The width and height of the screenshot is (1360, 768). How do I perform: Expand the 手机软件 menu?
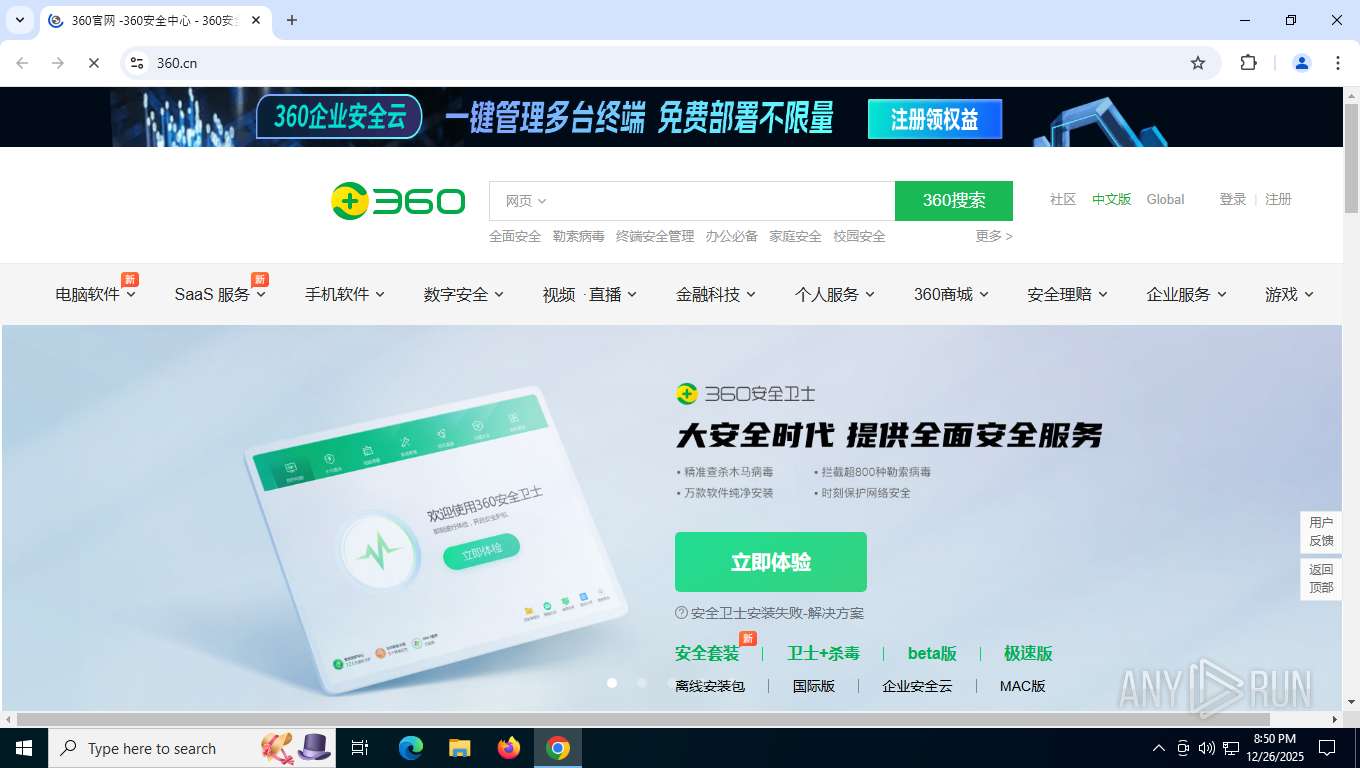pyautogui.click(x=344, y=294)
